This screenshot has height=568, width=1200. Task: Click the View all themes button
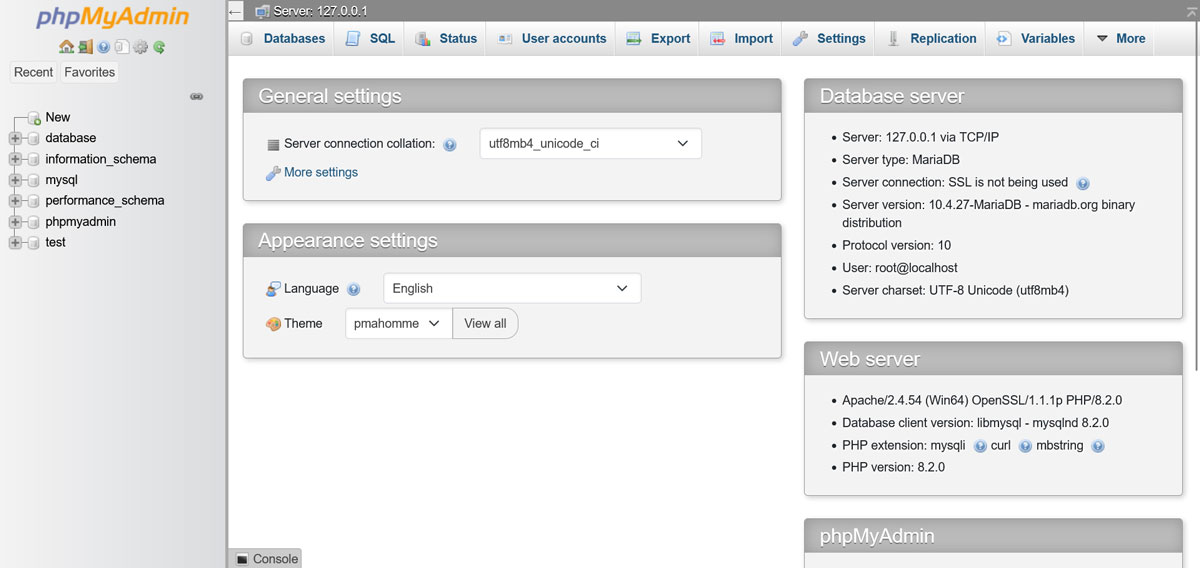coord(485,324)
